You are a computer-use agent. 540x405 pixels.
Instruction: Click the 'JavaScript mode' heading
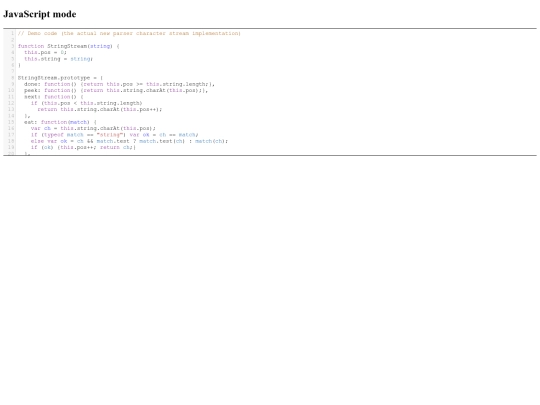(x=40, y=14)
